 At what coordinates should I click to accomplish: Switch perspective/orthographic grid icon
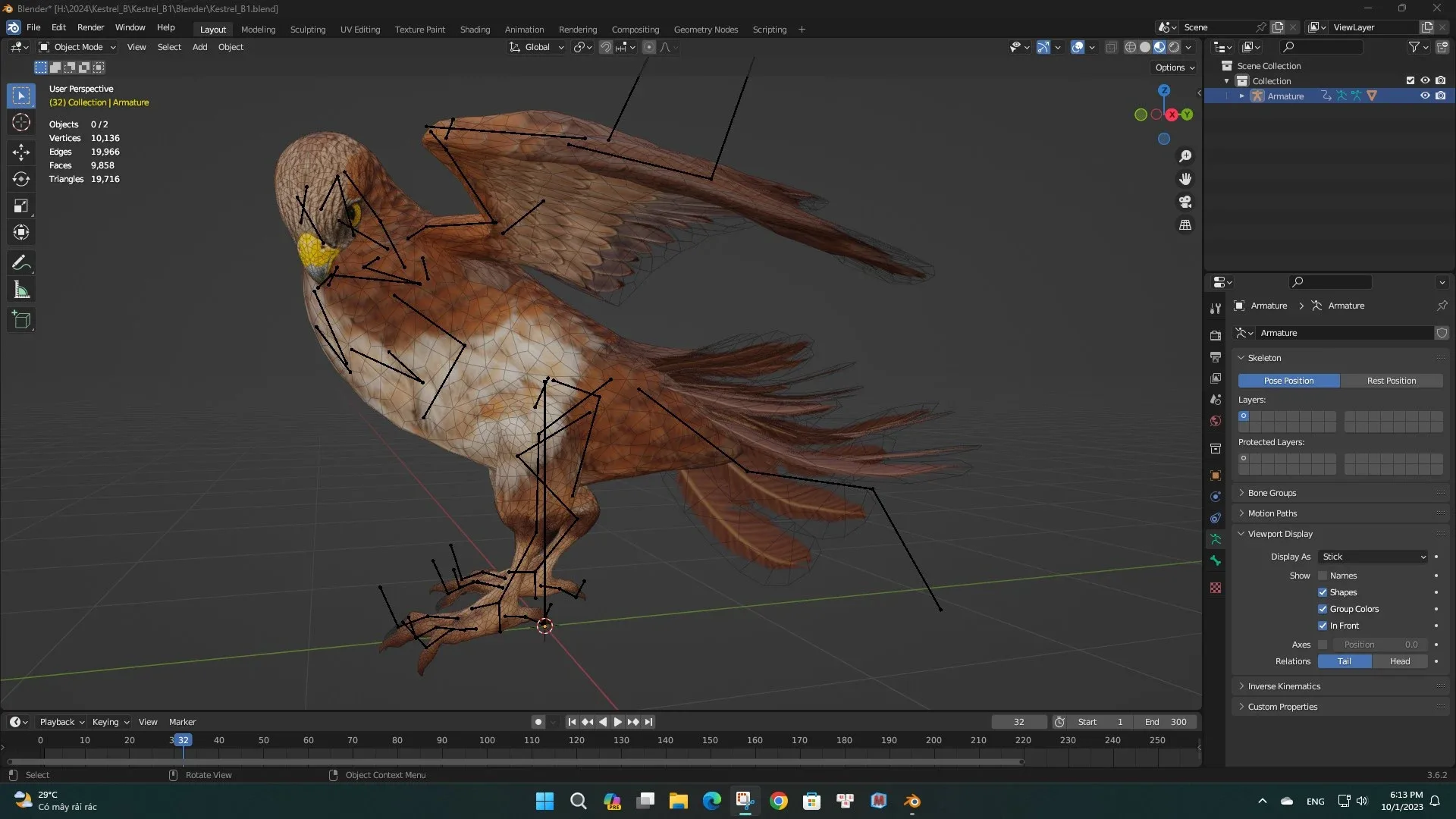pyautogui.click(x=1185, y=225)
